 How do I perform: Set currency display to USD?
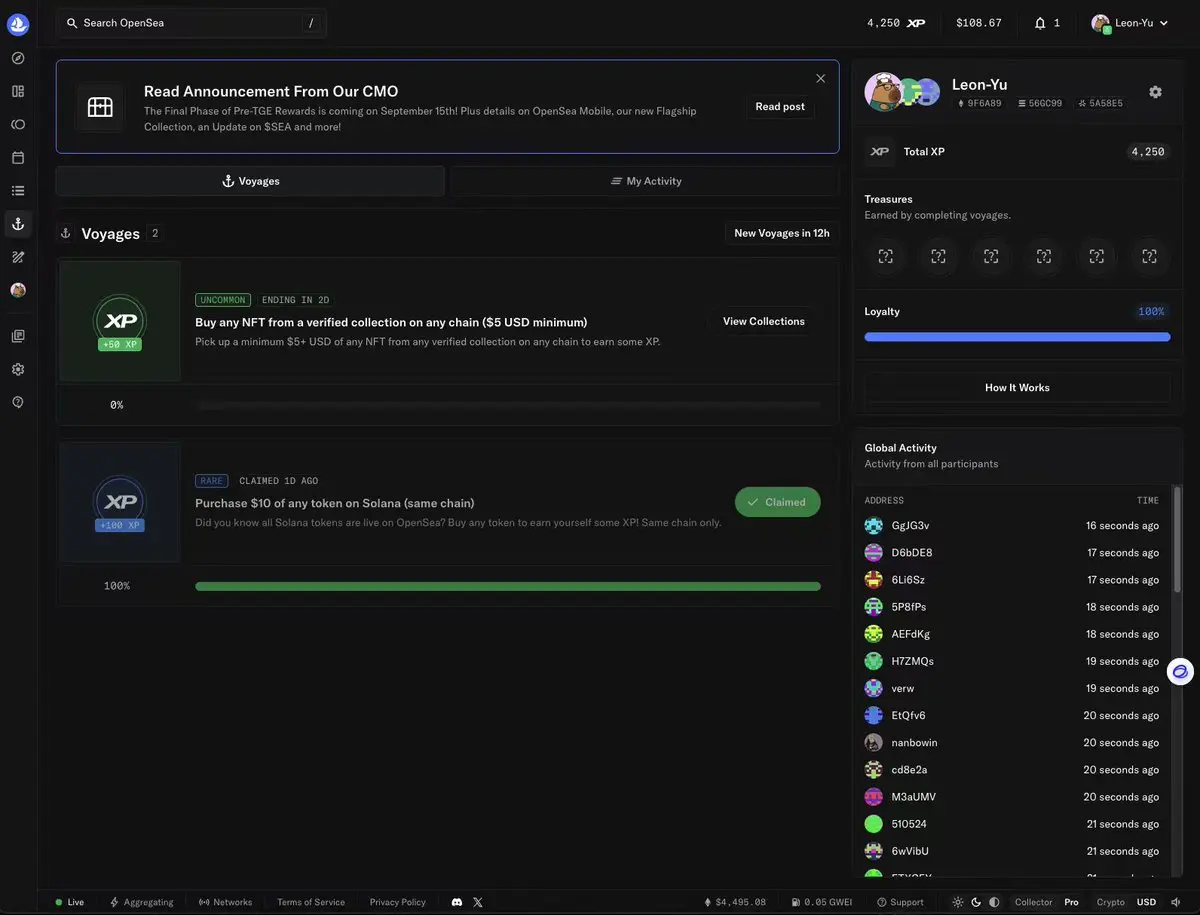click(x=1146, y=902)
